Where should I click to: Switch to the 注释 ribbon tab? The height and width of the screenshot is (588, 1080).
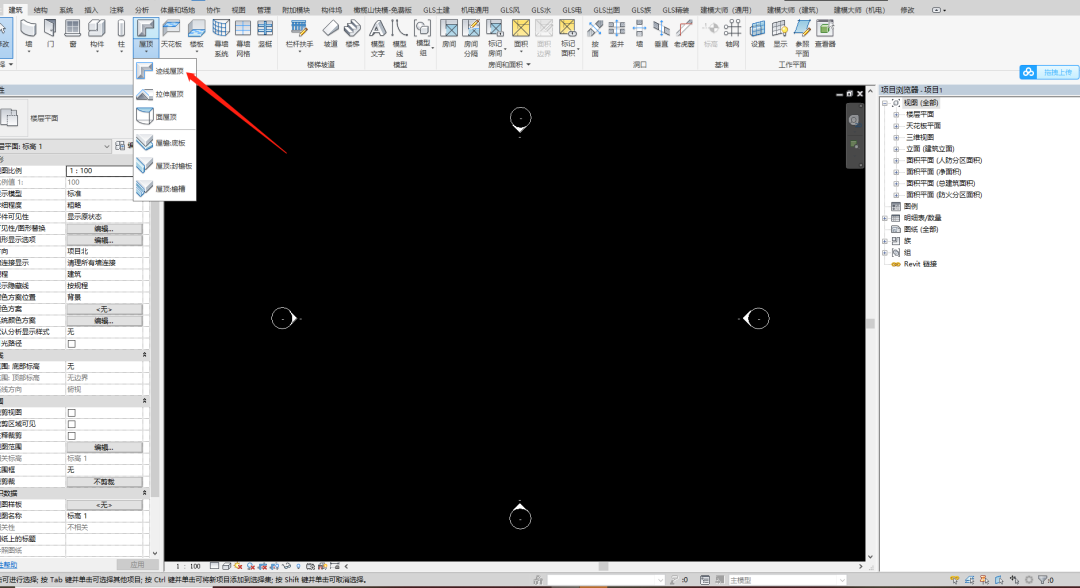tap(116, 10)
